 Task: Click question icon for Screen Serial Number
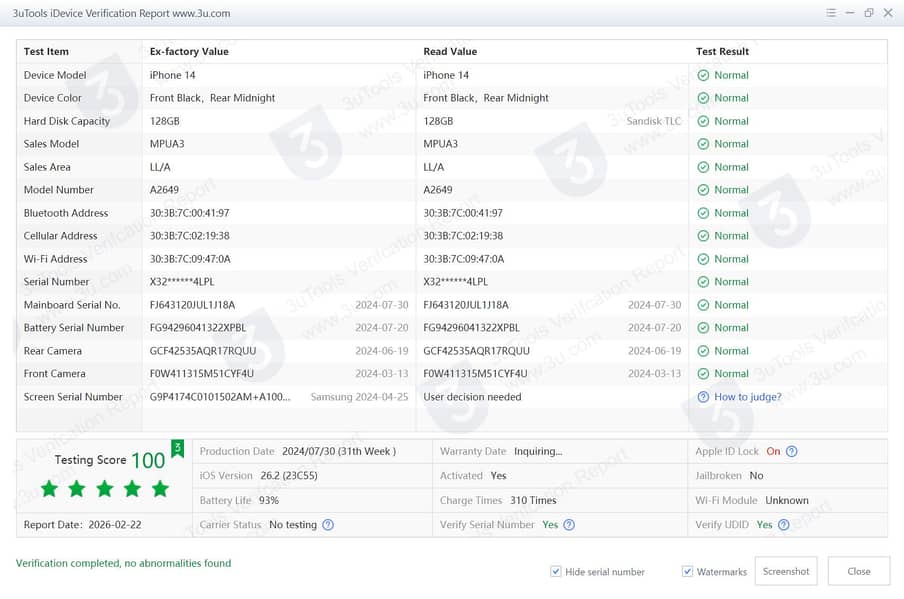coord(703,397)
